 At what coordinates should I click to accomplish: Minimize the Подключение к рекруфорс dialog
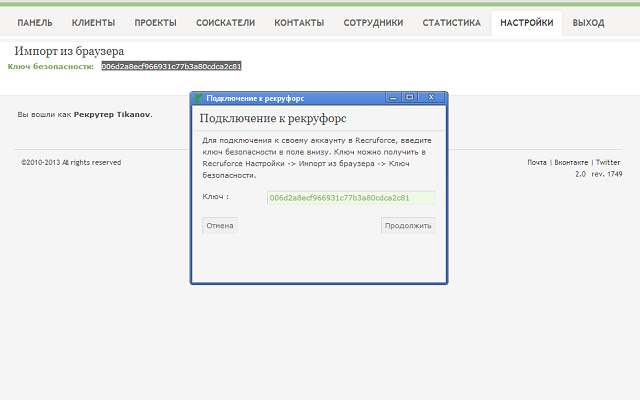393,98
